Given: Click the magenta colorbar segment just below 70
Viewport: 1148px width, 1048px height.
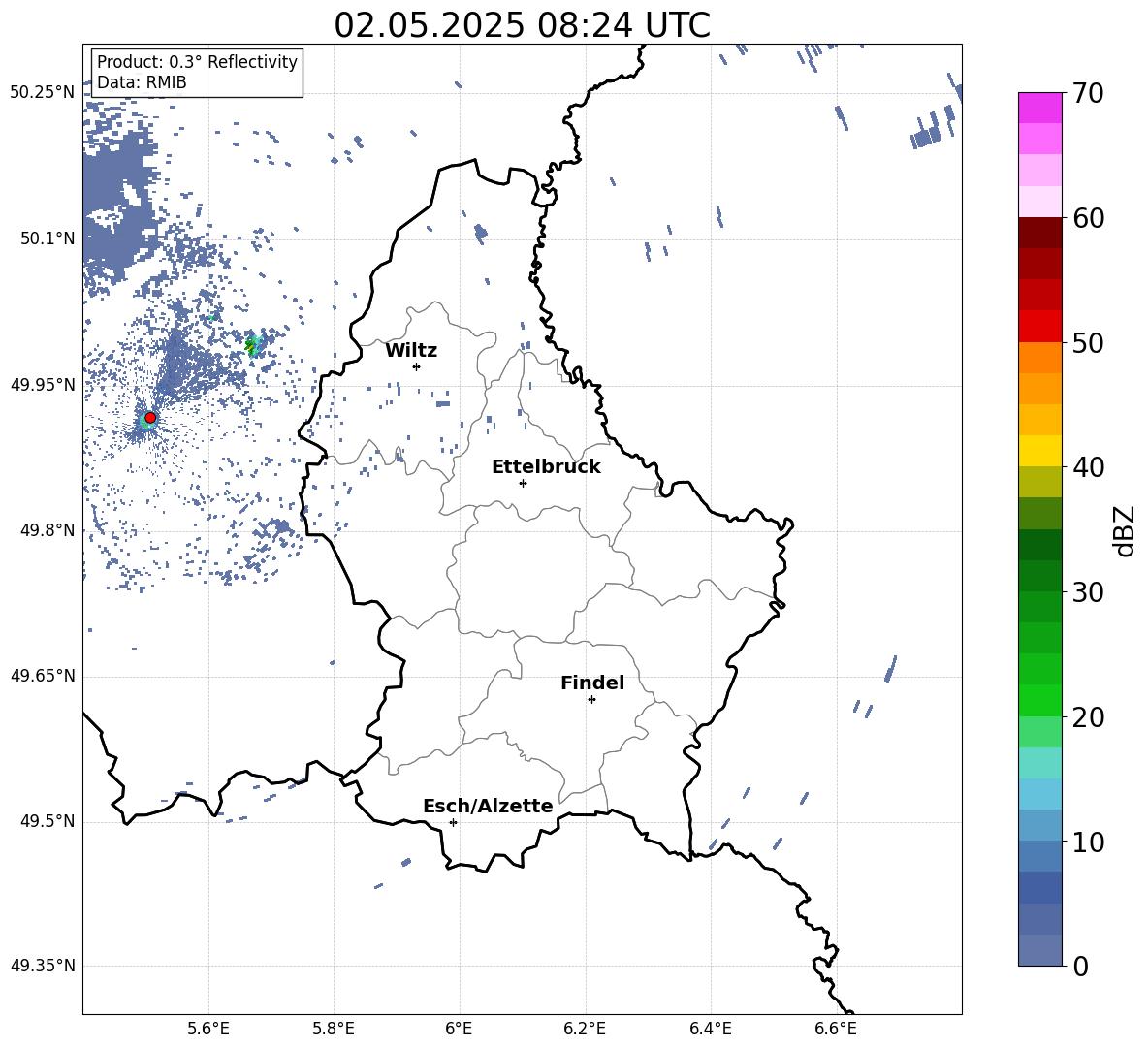Looking at the screenshot, I should 1040,108.
